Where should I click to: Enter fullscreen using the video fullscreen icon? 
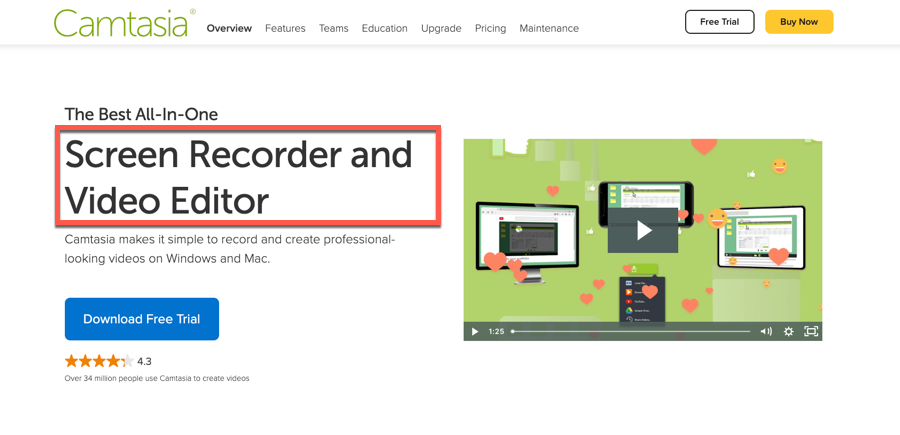(x=811, y=331)
